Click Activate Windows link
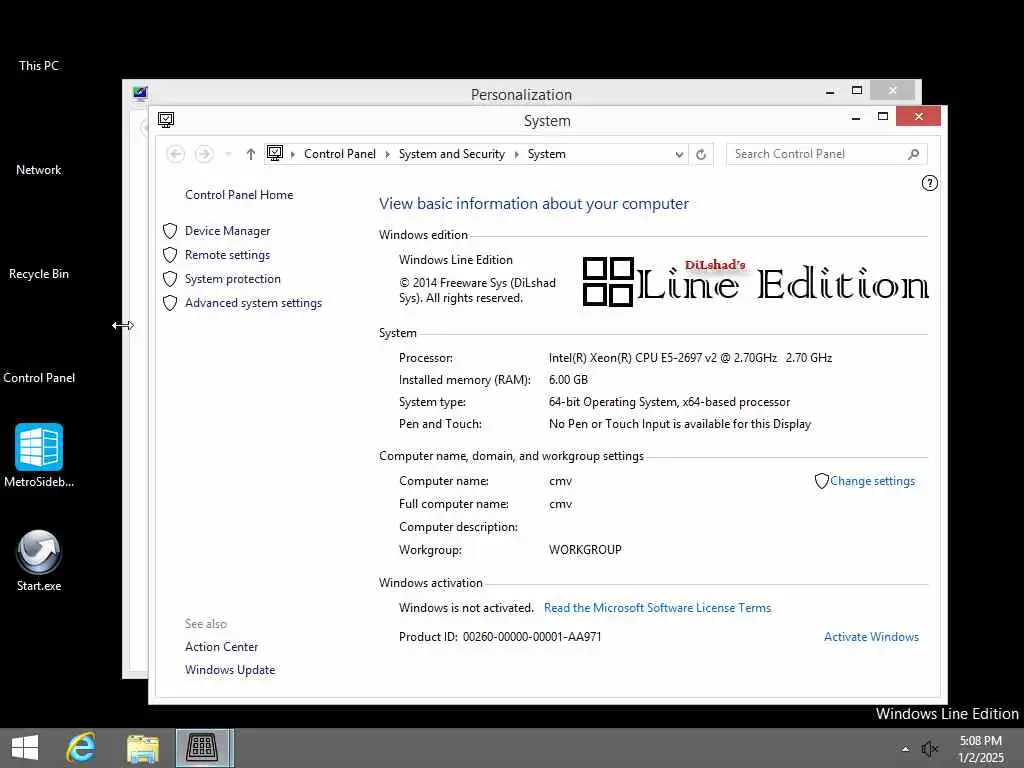Viewport: 1024px width, 768px height. tap(871, 637)
